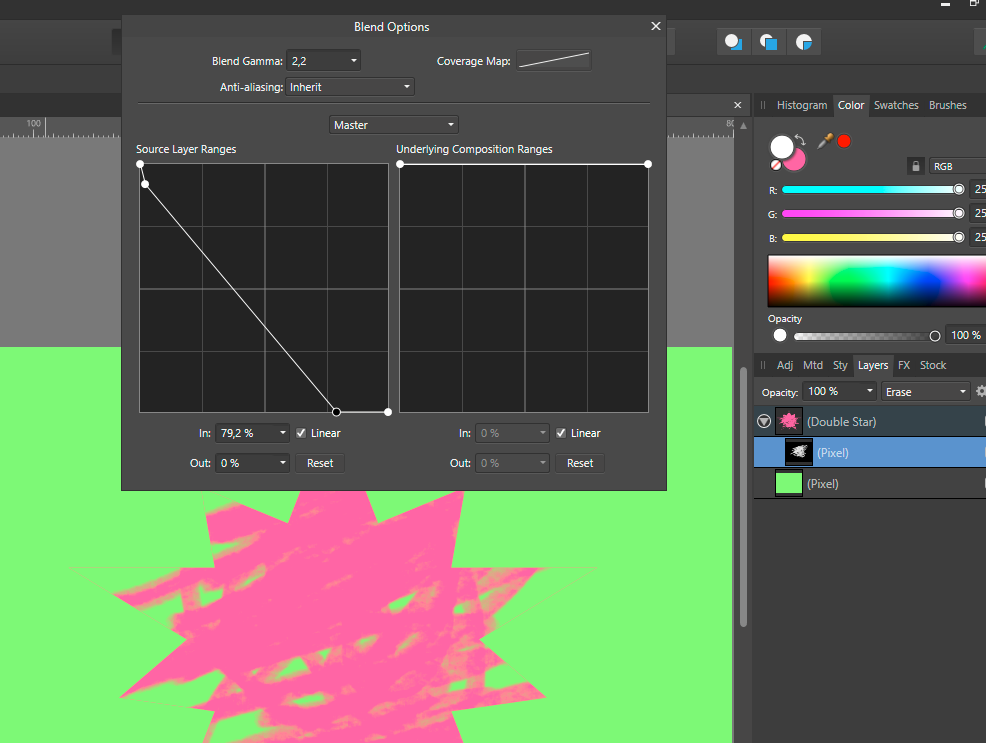The image size is (986, 743).
Task: Open Layers panel gear settings
Action: click(x=980, y=392)
